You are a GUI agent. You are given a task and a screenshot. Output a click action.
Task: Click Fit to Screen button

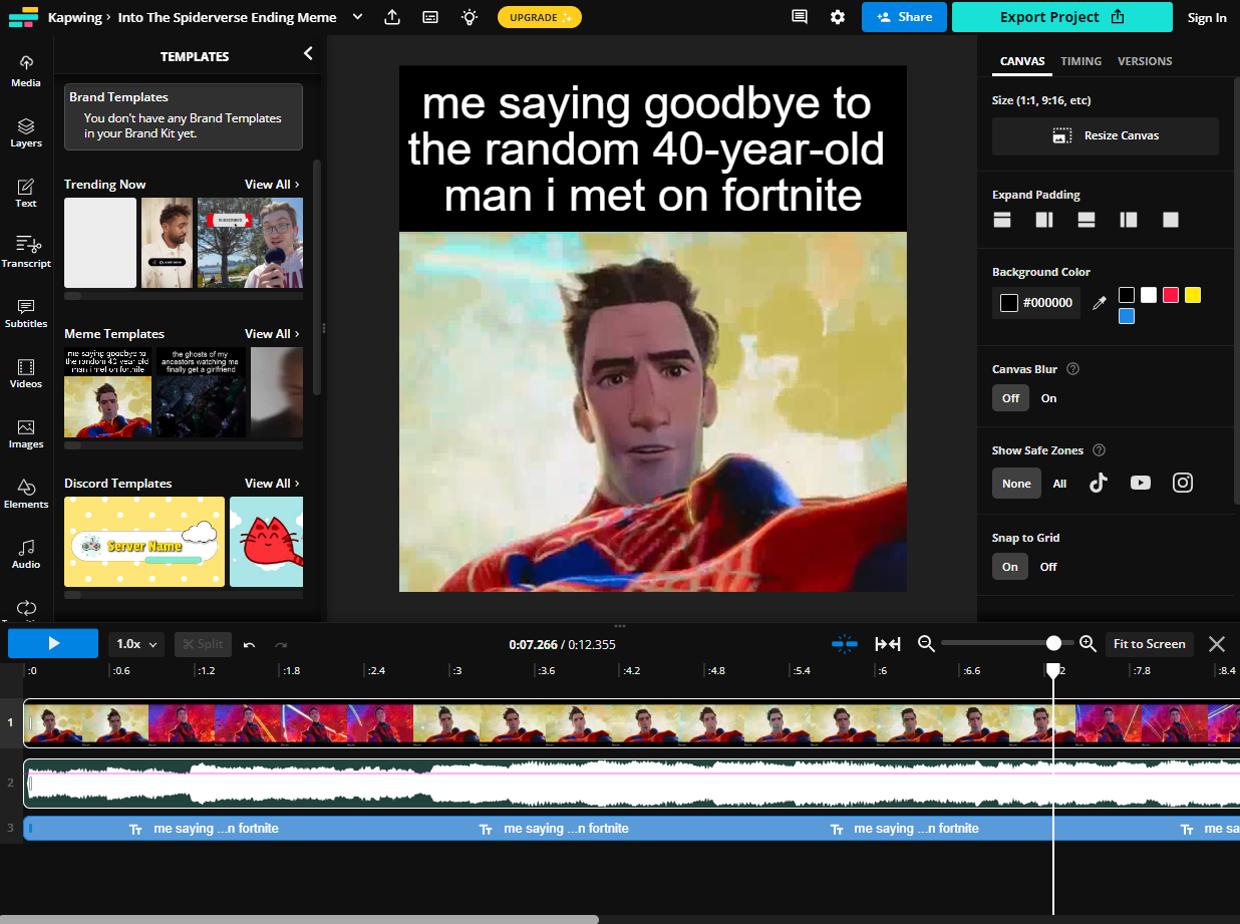point(1149,644)
